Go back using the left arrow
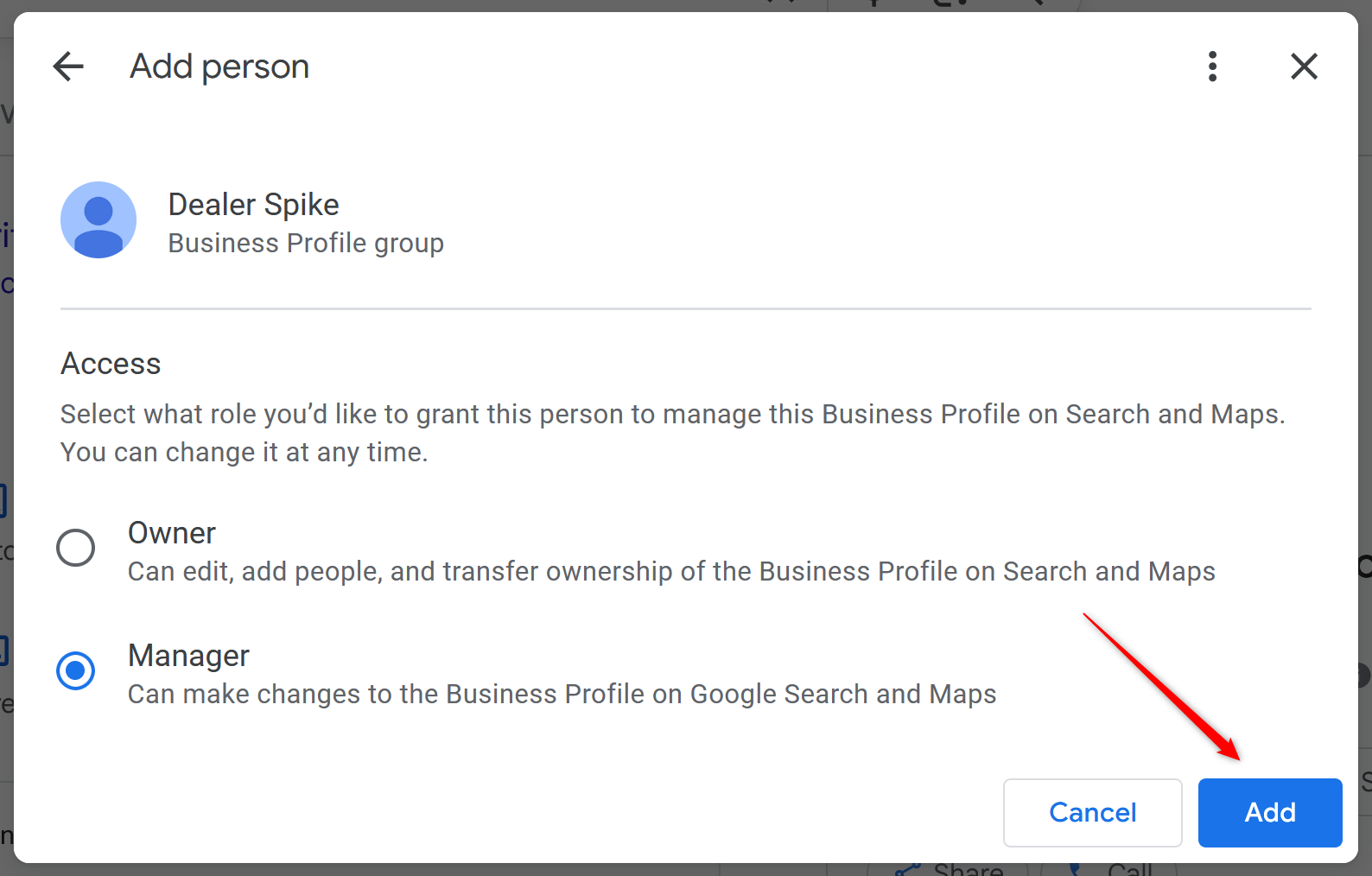This screenshot has width=1372, height=876. click(68, 67)
